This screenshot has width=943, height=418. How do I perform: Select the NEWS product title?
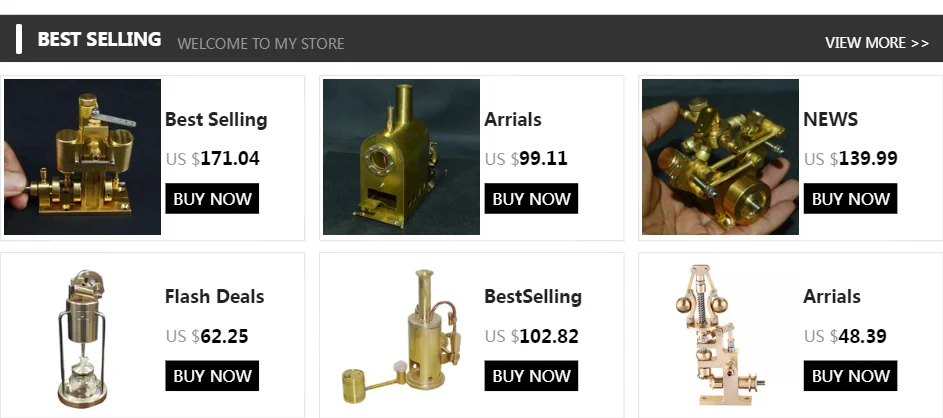point(831,119)
